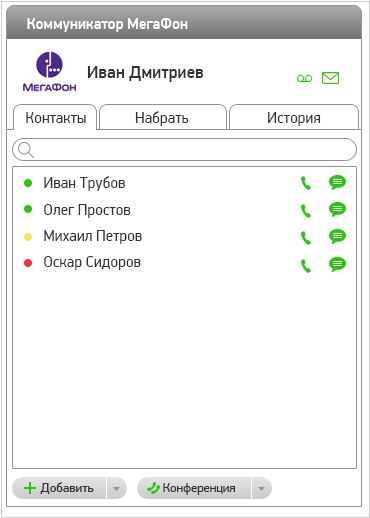Screen dimensions: 370x518
Task: Click green status dot of Олег Простов
Action: coord(28,209)
